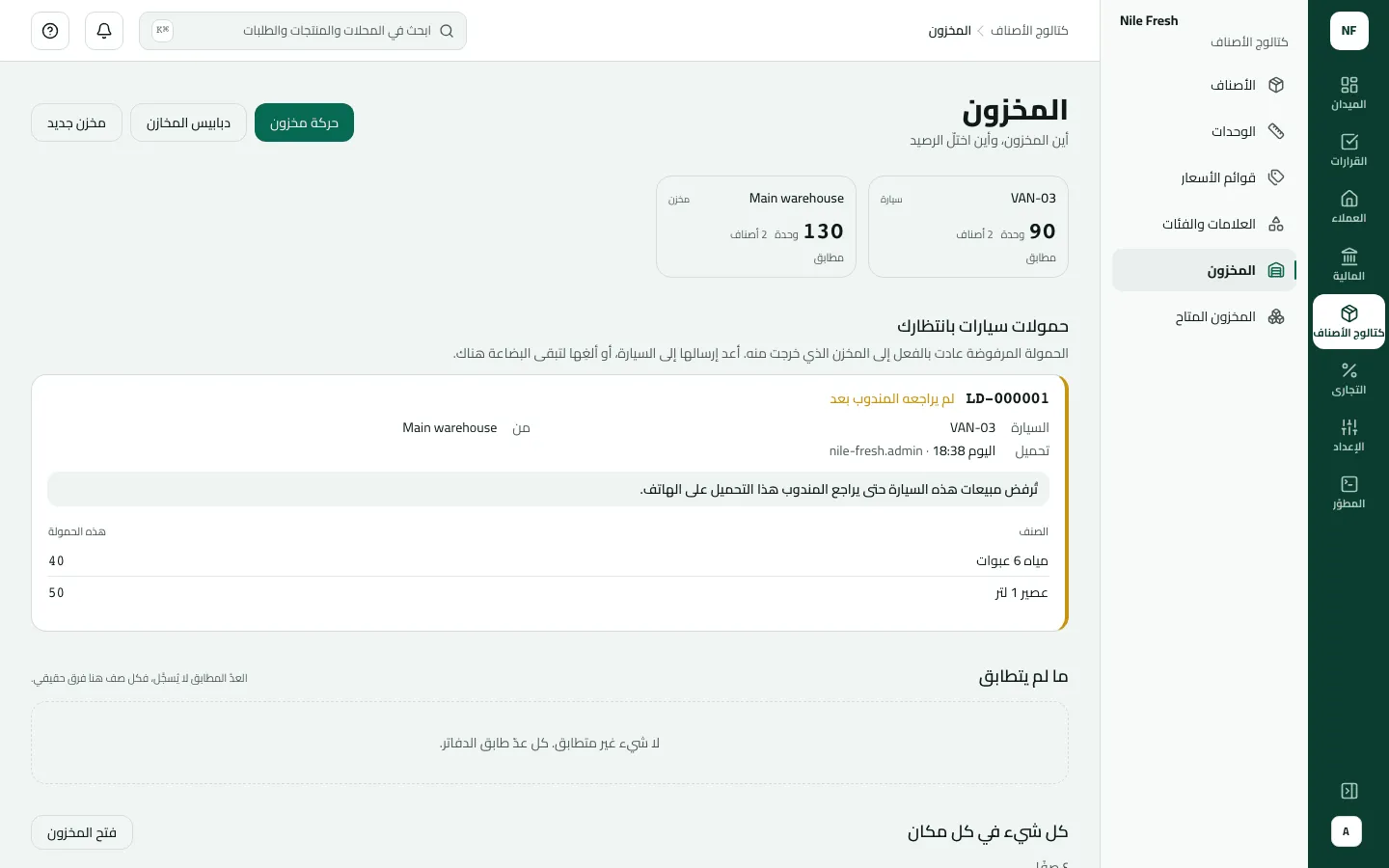Open الإعداد from the green rail
This screenshot has width=1389, height=868.
tap(1348, 436)
